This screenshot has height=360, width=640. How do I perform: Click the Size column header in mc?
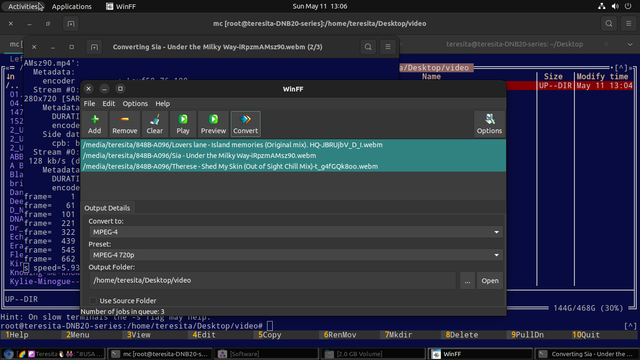pos(553,76)
